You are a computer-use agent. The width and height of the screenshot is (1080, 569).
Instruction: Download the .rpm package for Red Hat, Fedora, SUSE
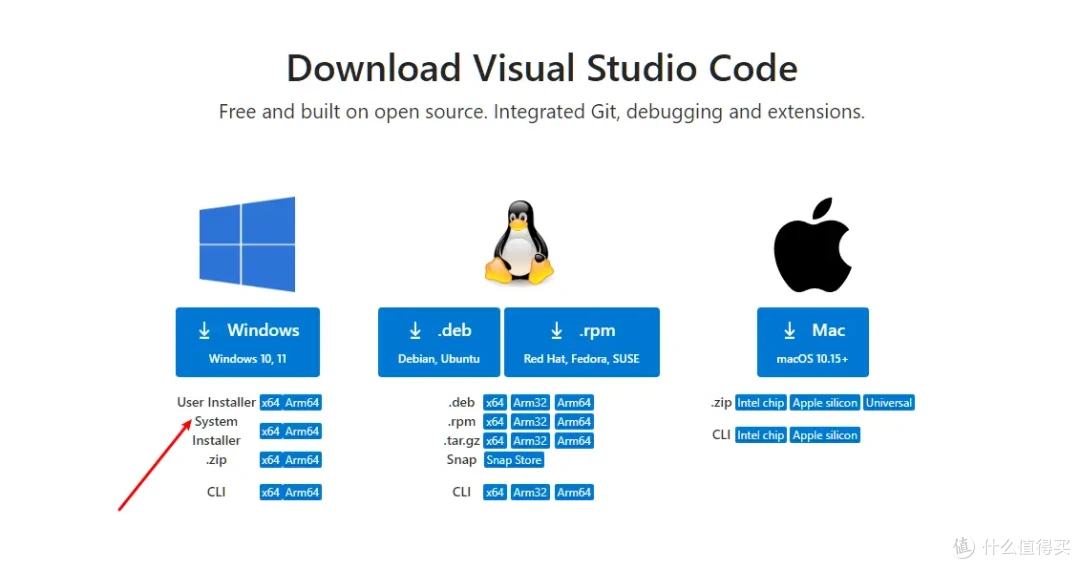click(x=582, y=342)
